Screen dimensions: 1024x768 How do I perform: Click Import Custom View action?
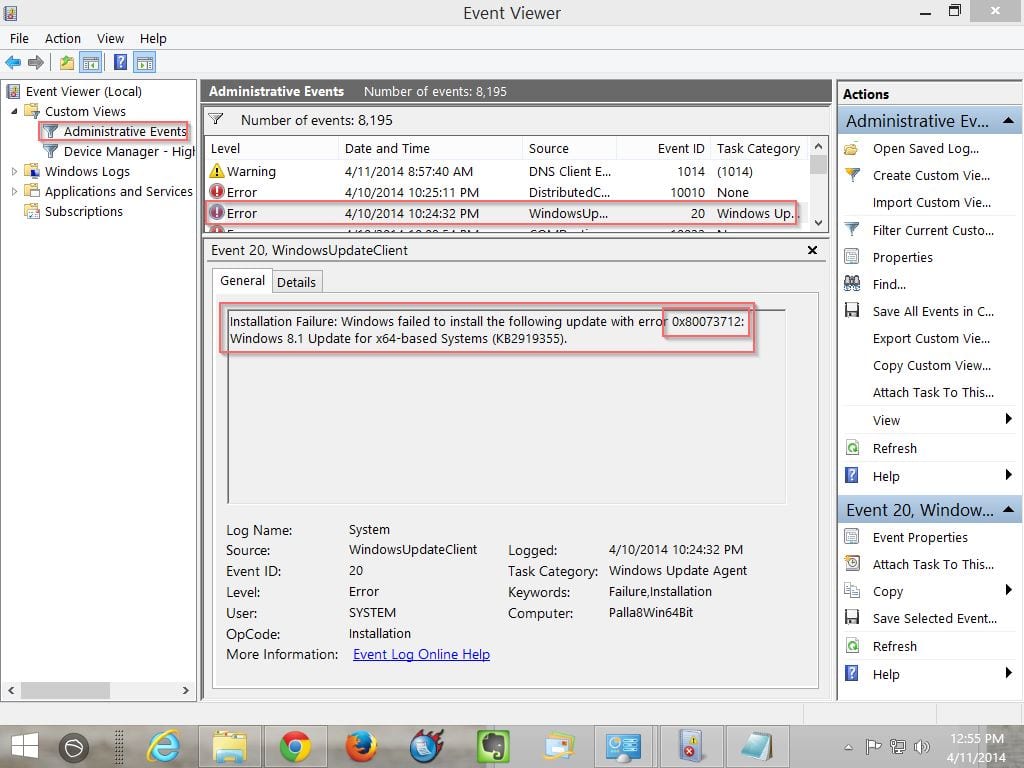(931, 202)
